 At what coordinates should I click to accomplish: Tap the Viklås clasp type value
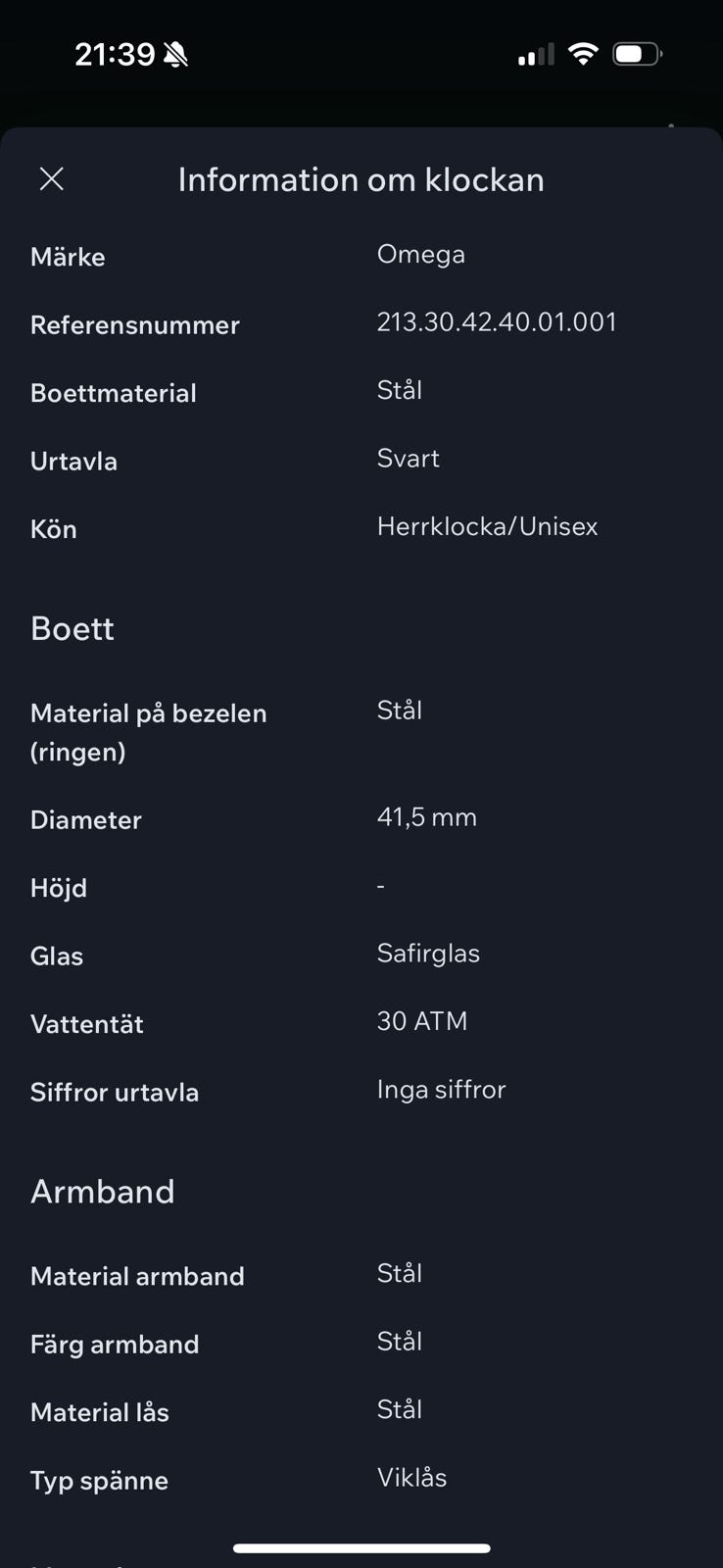click(411, 1478)
